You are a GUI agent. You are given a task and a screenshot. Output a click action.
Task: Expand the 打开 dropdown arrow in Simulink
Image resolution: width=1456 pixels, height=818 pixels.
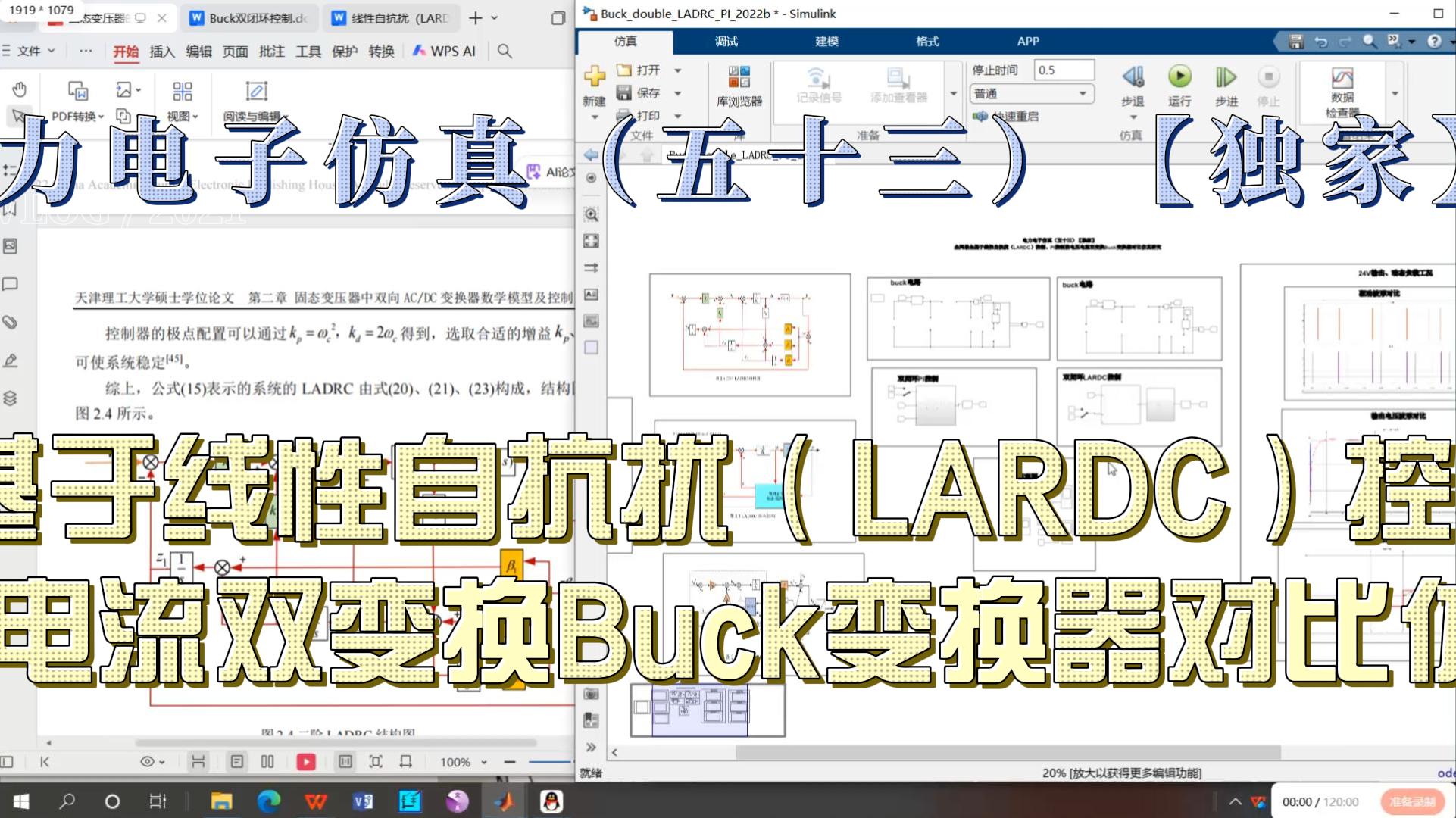[678, 70]
